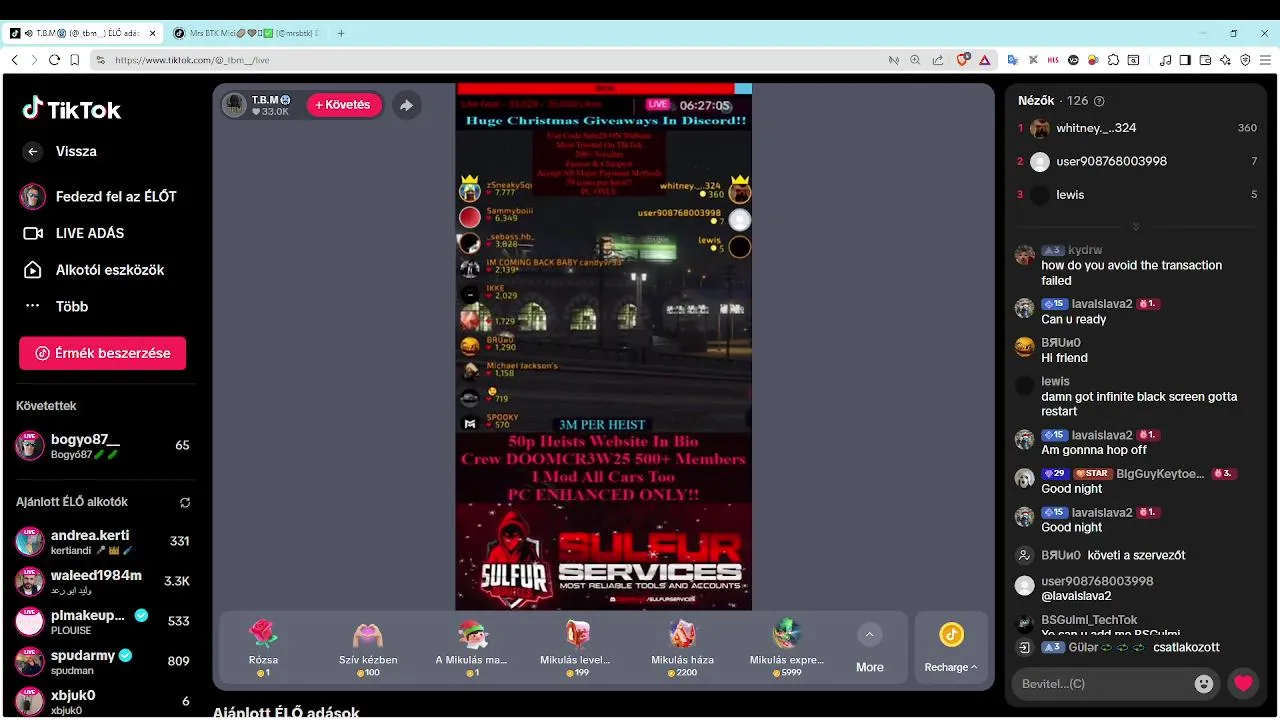Expand the More gifts panel
The height and width of the screenshot is (720, 1280).
point(869,647)
